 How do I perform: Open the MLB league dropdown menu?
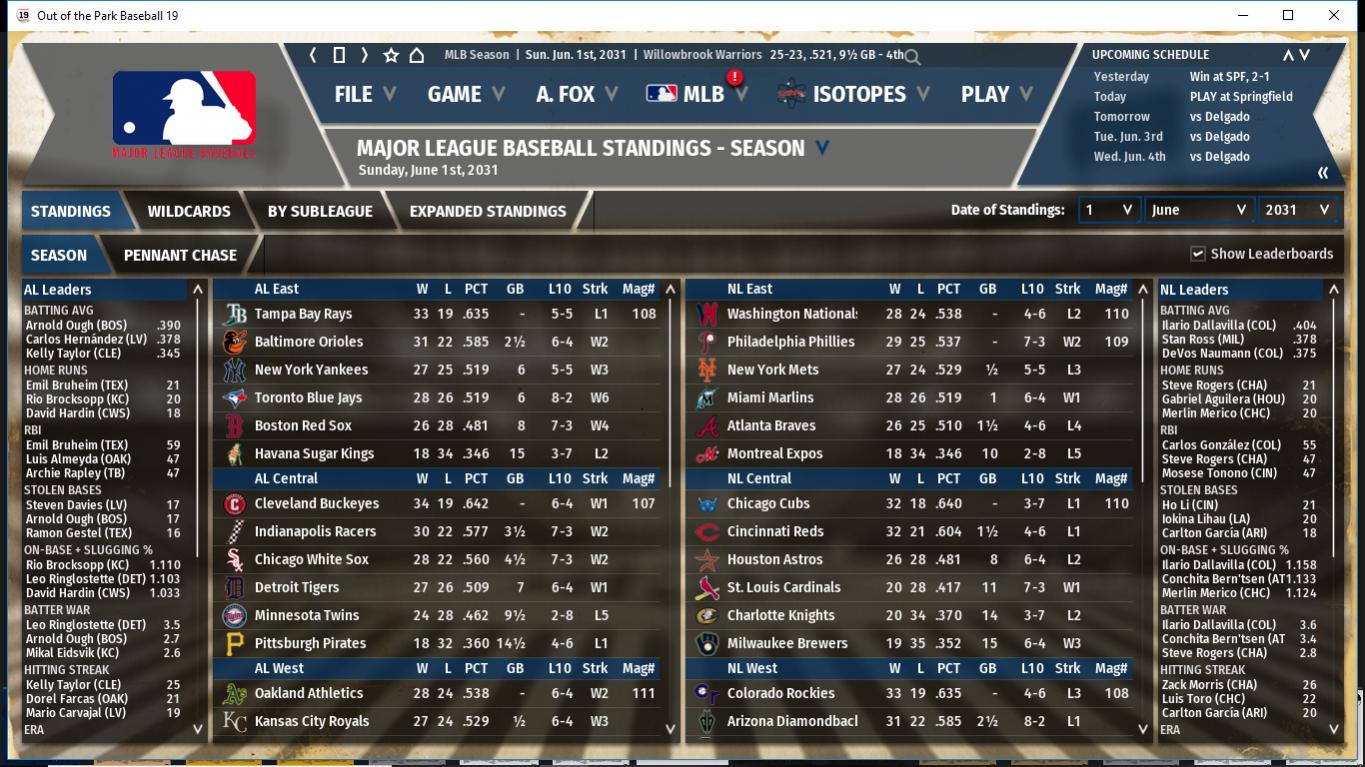[697, 94]
